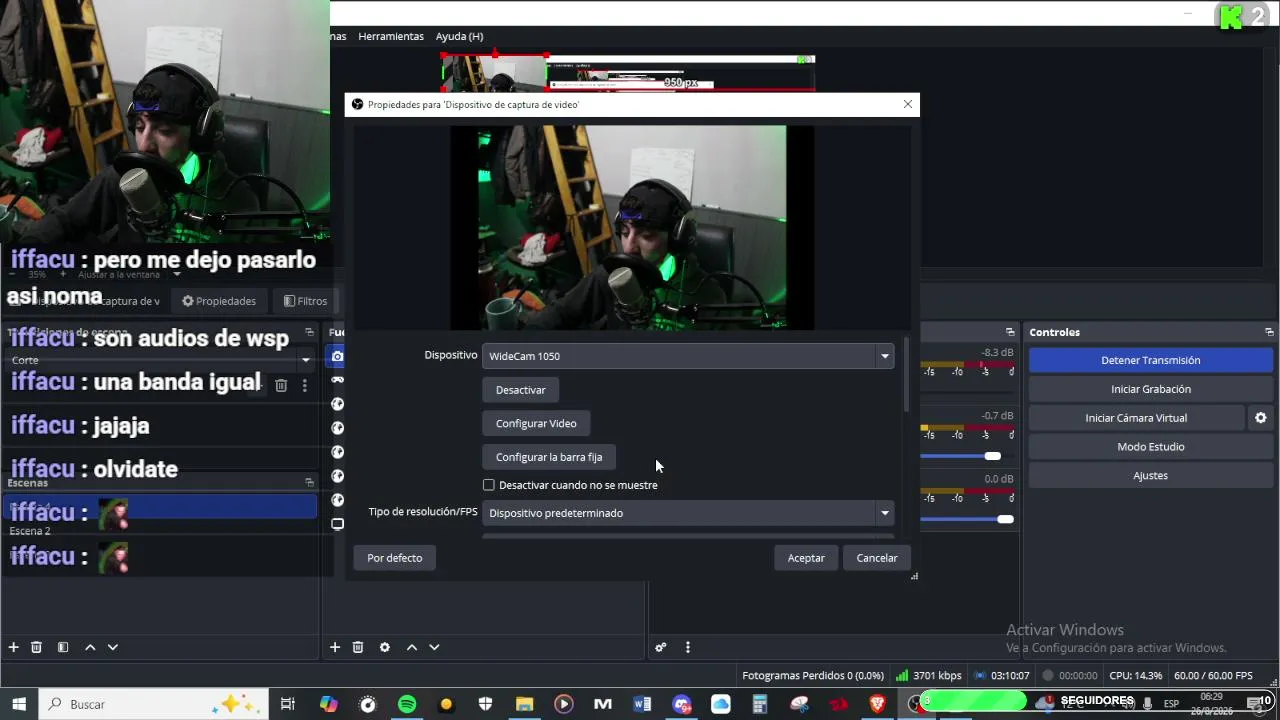Open source properties gear in sources toolbar

385,647
